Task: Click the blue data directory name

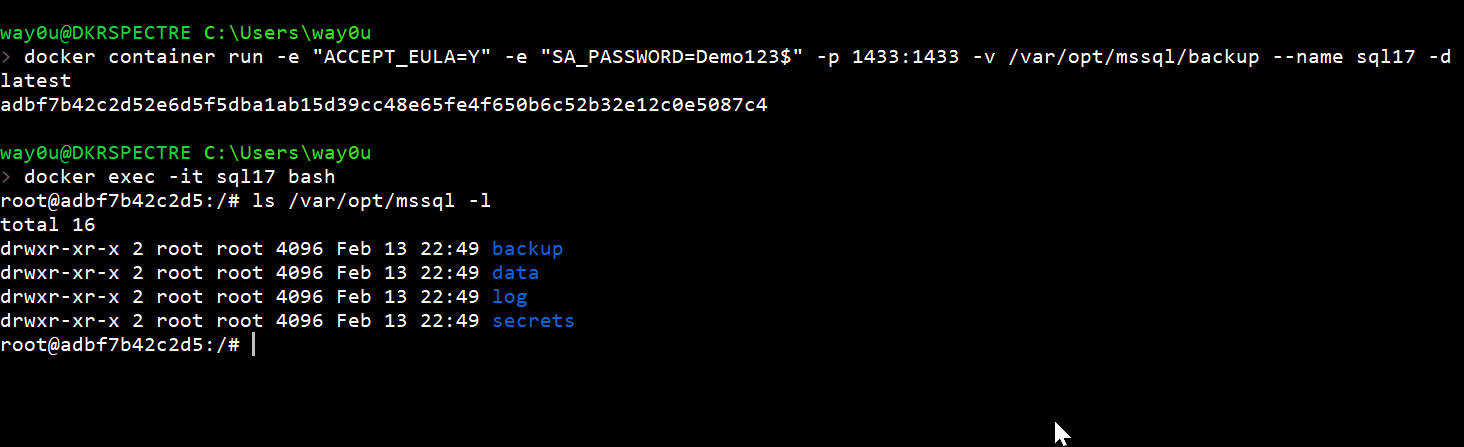Action: click(x=515, y=273)
